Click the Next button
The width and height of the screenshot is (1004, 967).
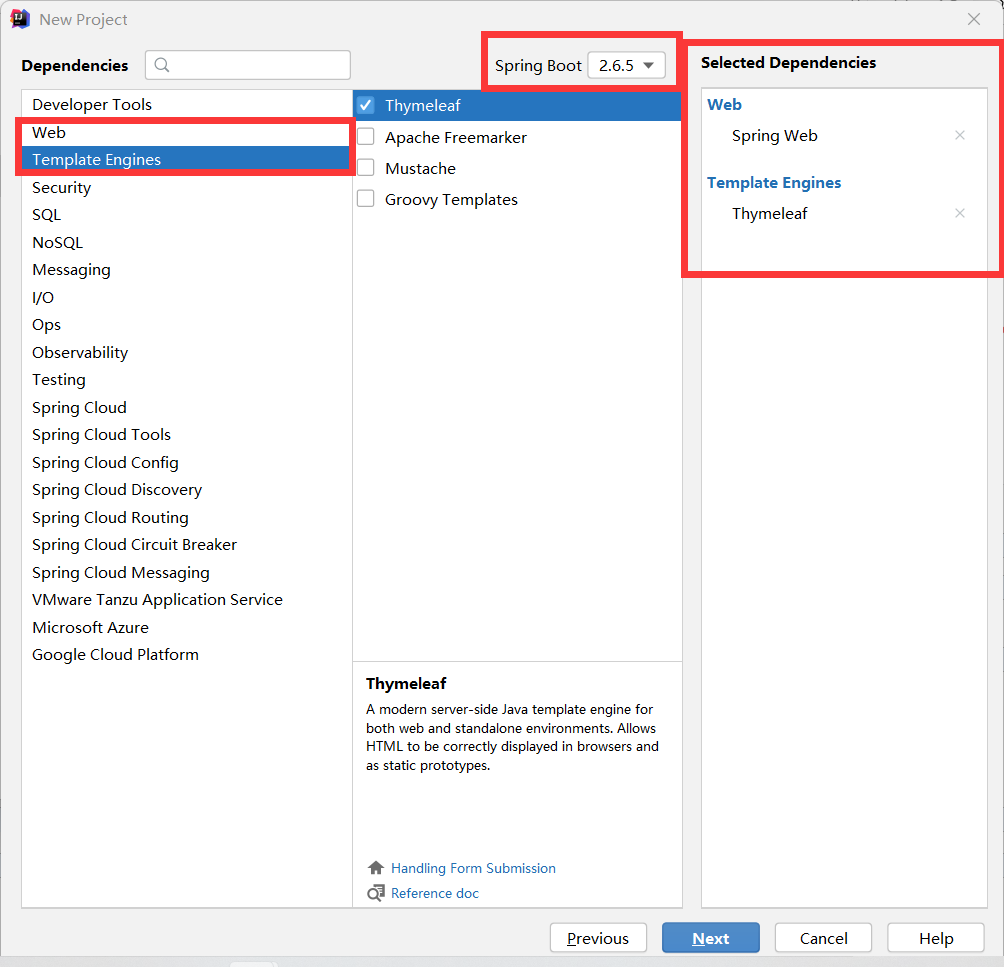711,938
